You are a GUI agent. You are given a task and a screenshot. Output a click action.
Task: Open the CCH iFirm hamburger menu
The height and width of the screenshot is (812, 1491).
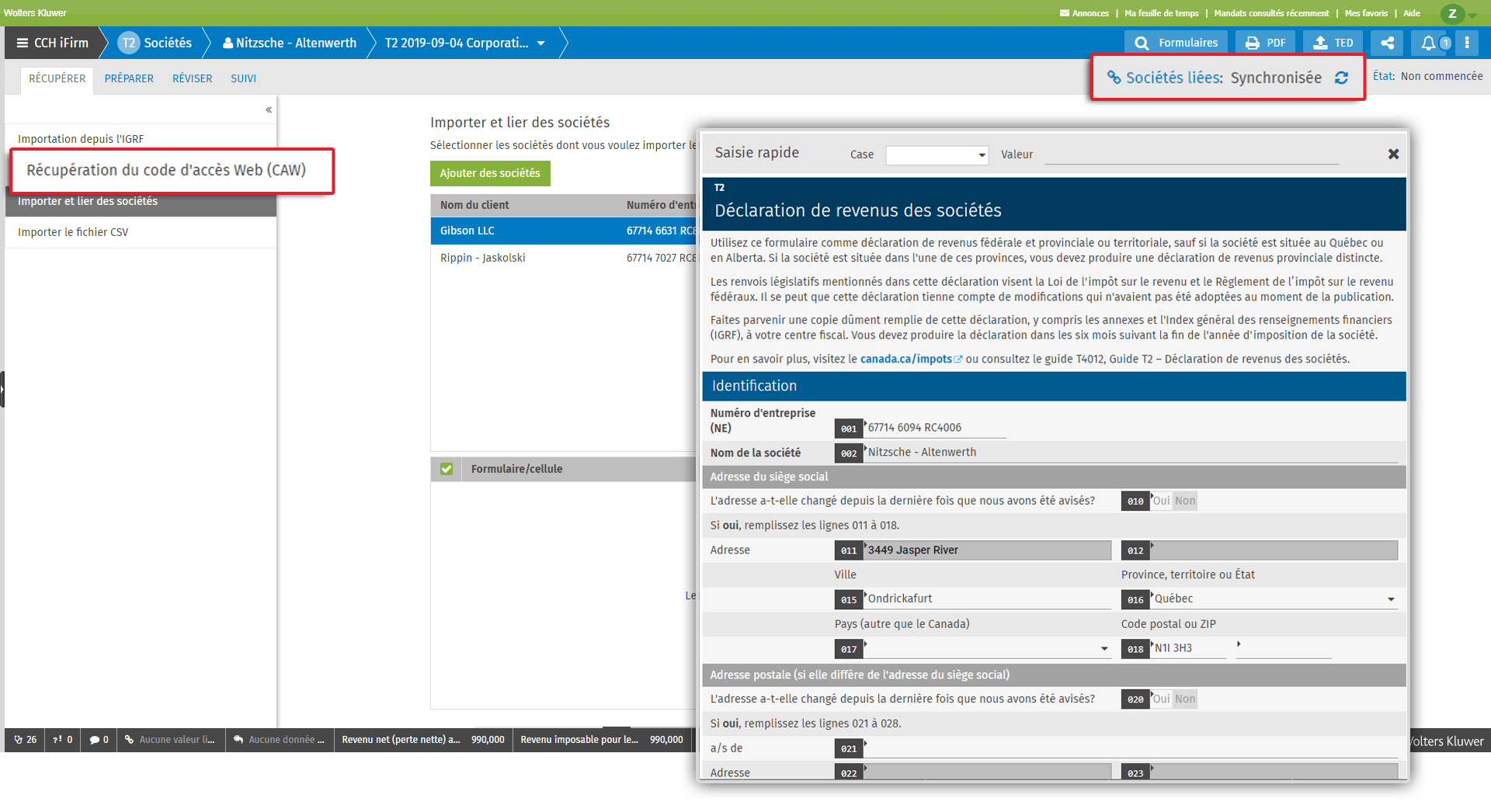(x=22, y=43)
